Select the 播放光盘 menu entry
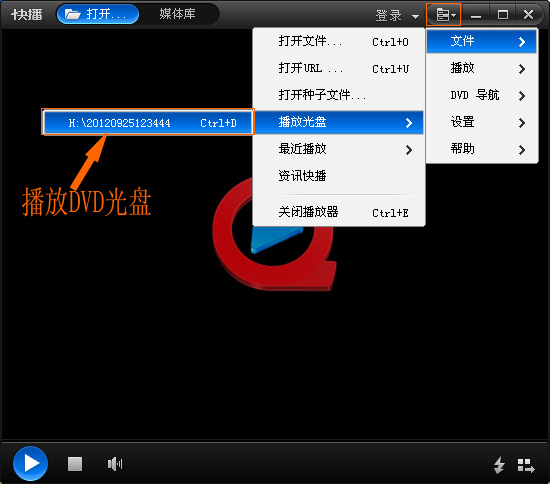 click(x=339, y=122)
